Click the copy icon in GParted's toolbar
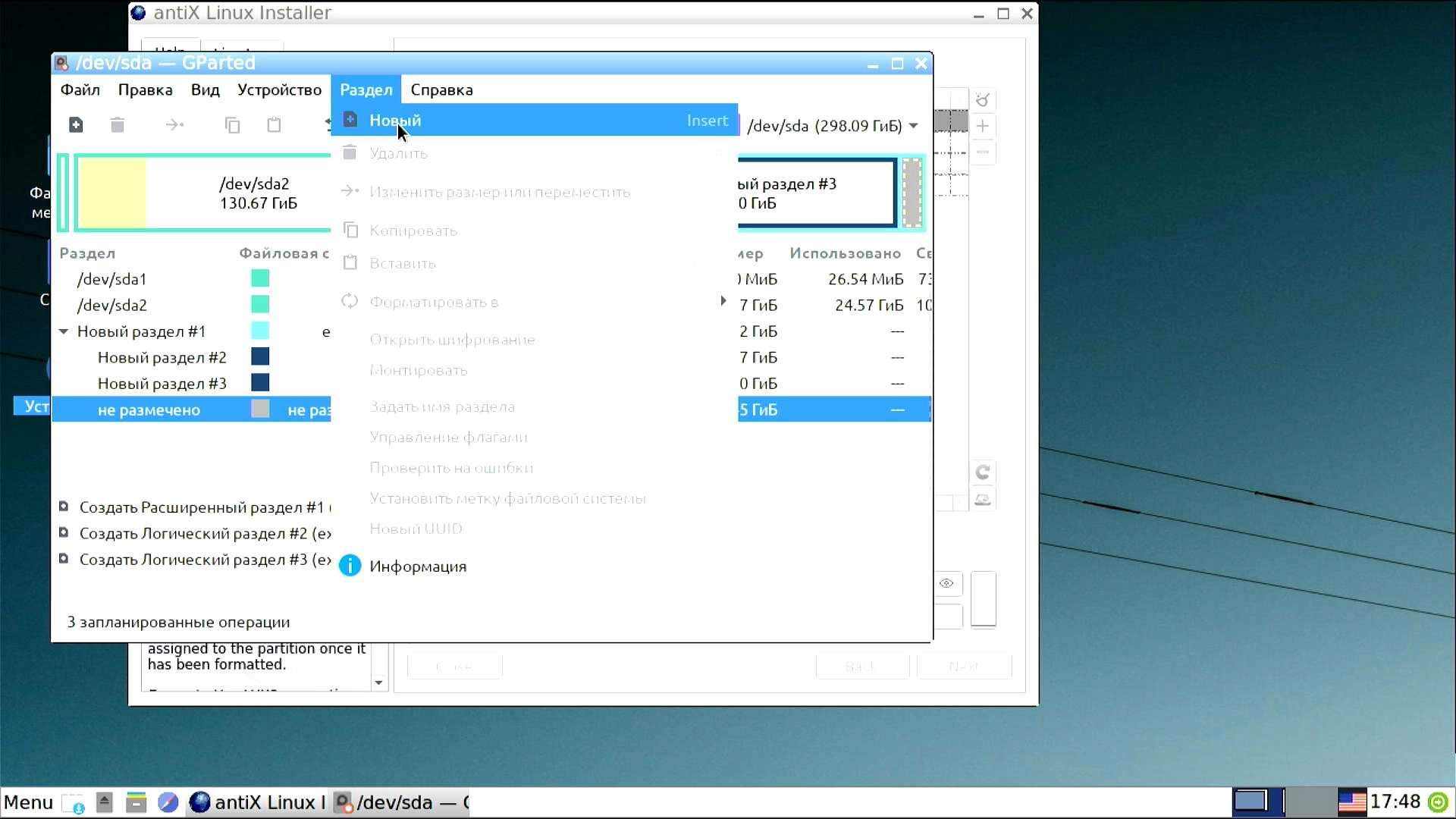This screenshot has height=819, width=1456. click(x=233, y=125)
